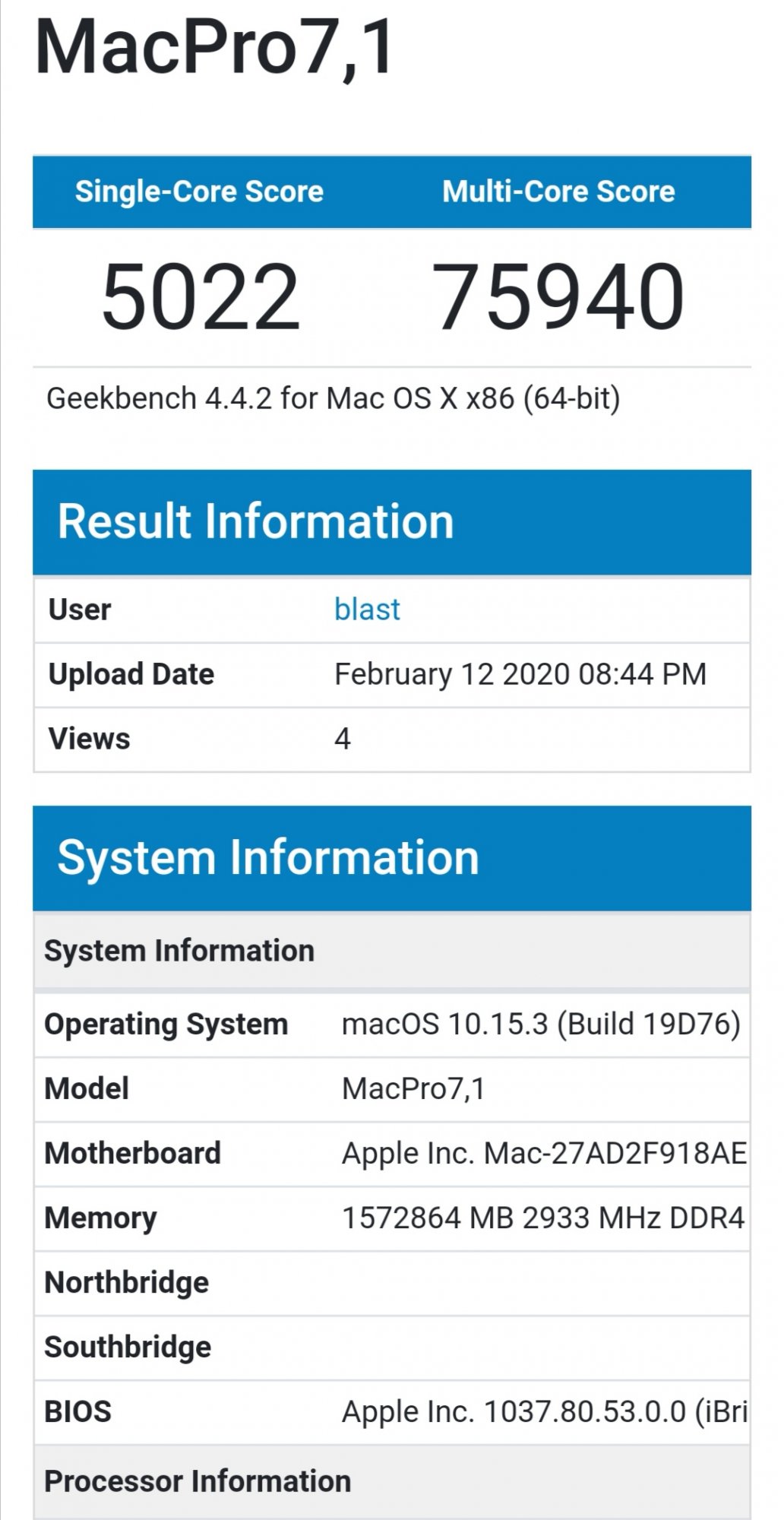Viewport: 784px width, 1520px height.
Task: Click the Result Information section header
Action: click(255, 521)
